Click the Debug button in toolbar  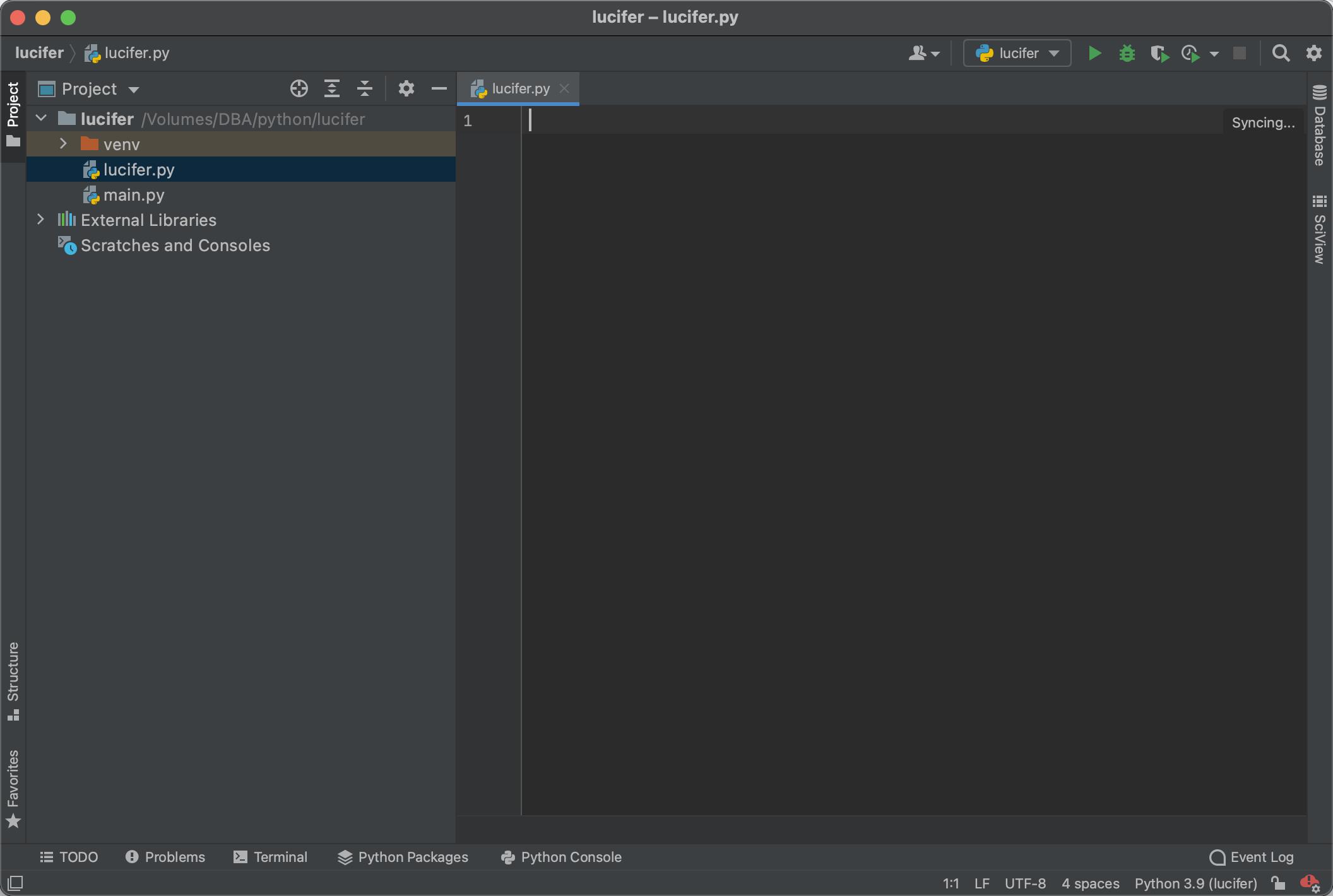point(1126,52)
